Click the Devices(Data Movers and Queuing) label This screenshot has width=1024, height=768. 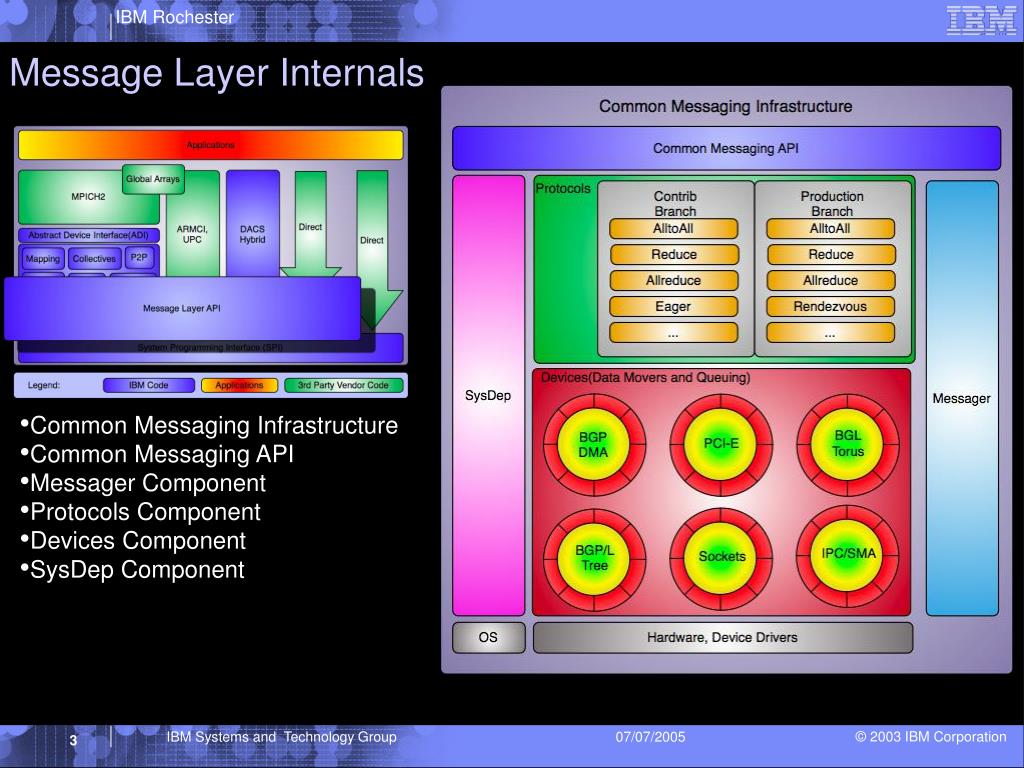click(646, 377)
